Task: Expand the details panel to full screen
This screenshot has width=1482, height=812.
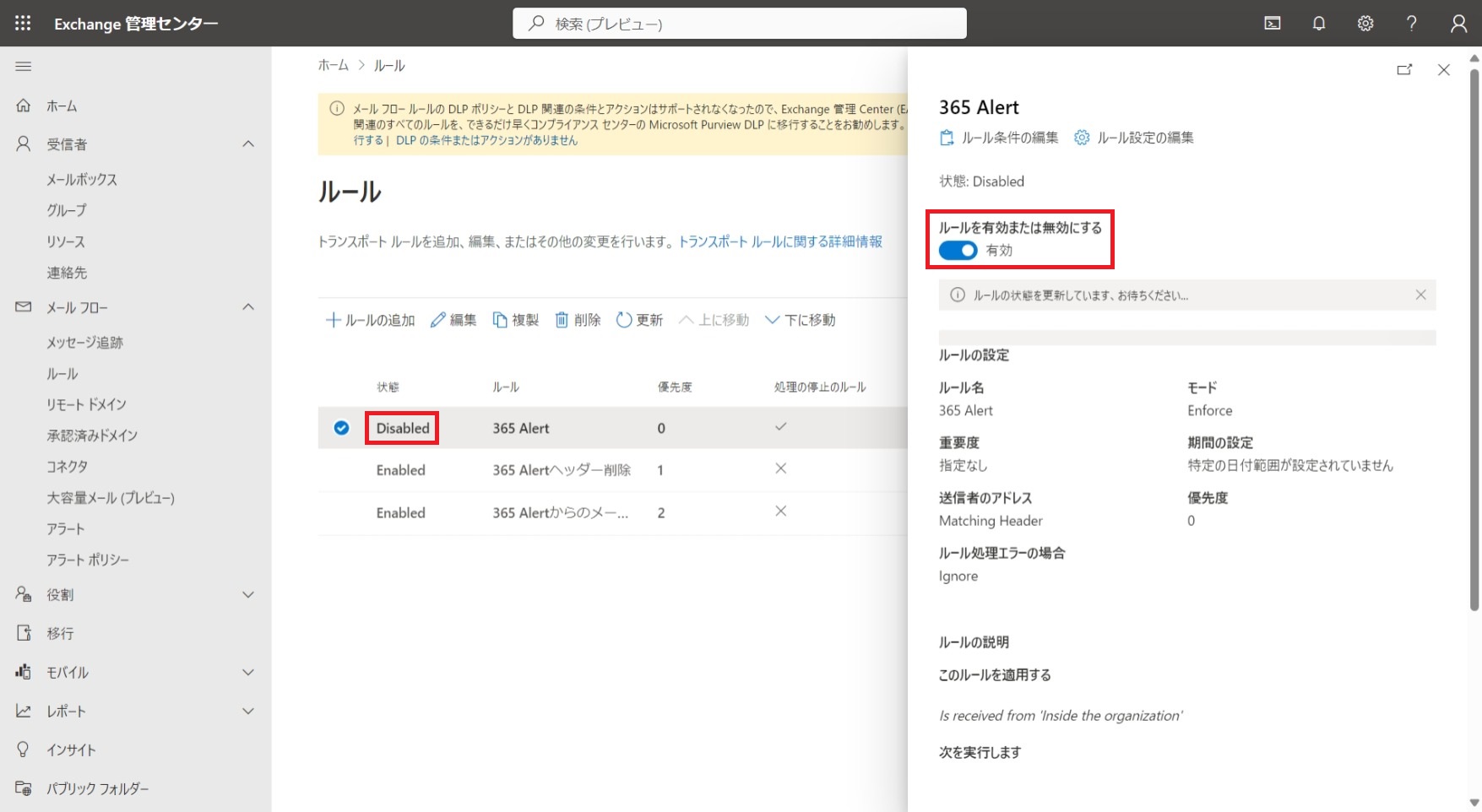Action: tap(1404, 70)
